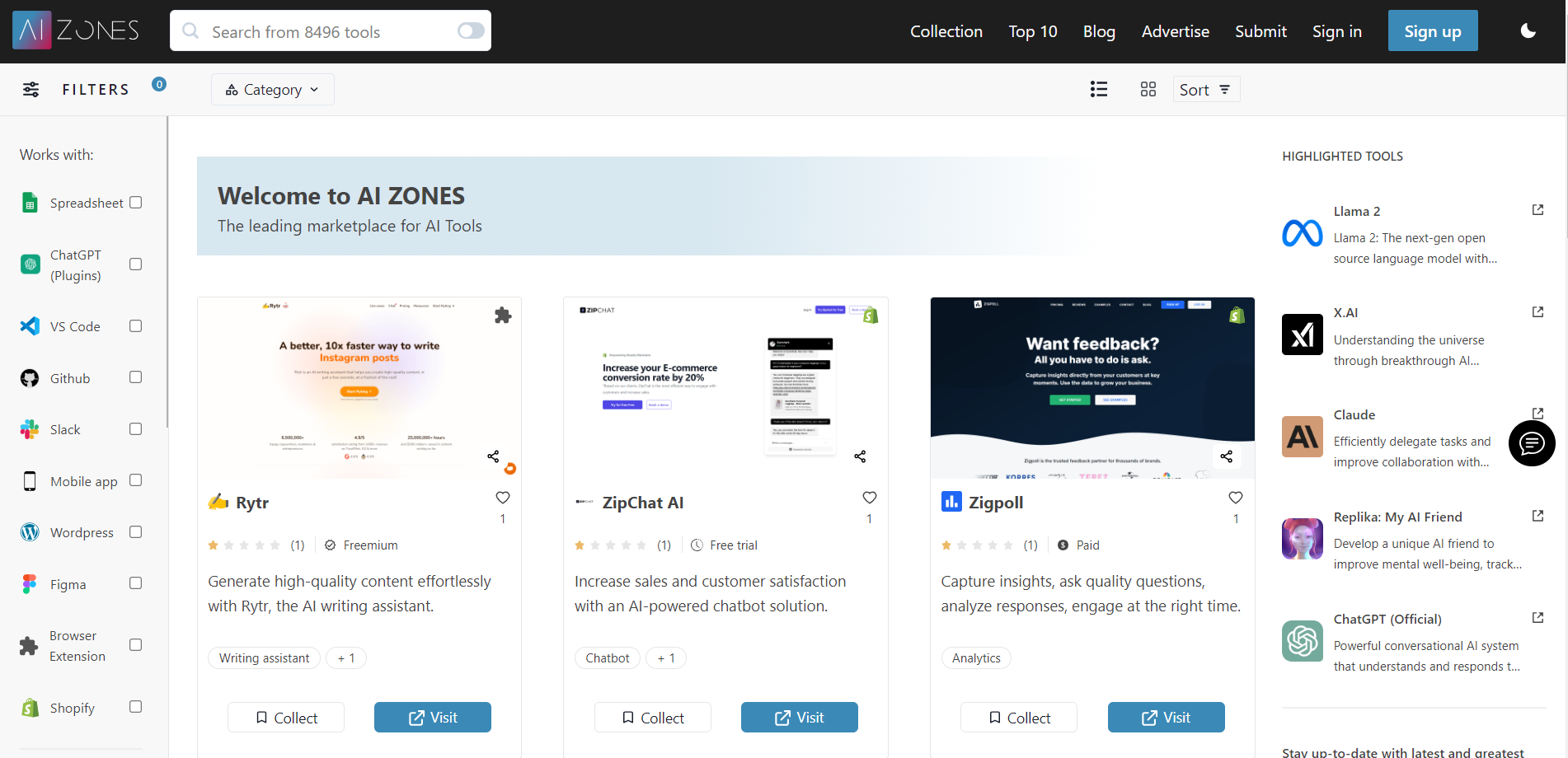Viewport: 1568px width, 758px height.
Task: Visit the Zigpoll website
Action: [x=1167, y=717]
